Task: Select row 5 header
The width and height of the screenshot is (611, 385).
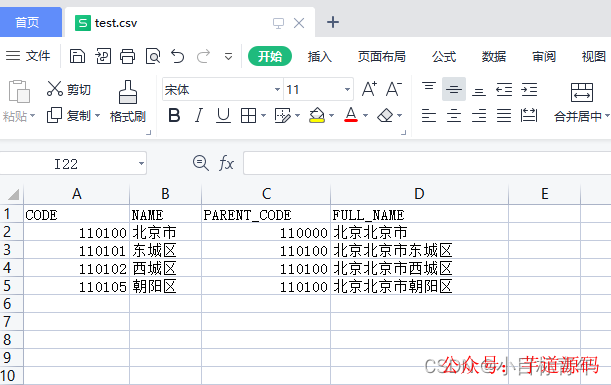Action: (12, 286)
